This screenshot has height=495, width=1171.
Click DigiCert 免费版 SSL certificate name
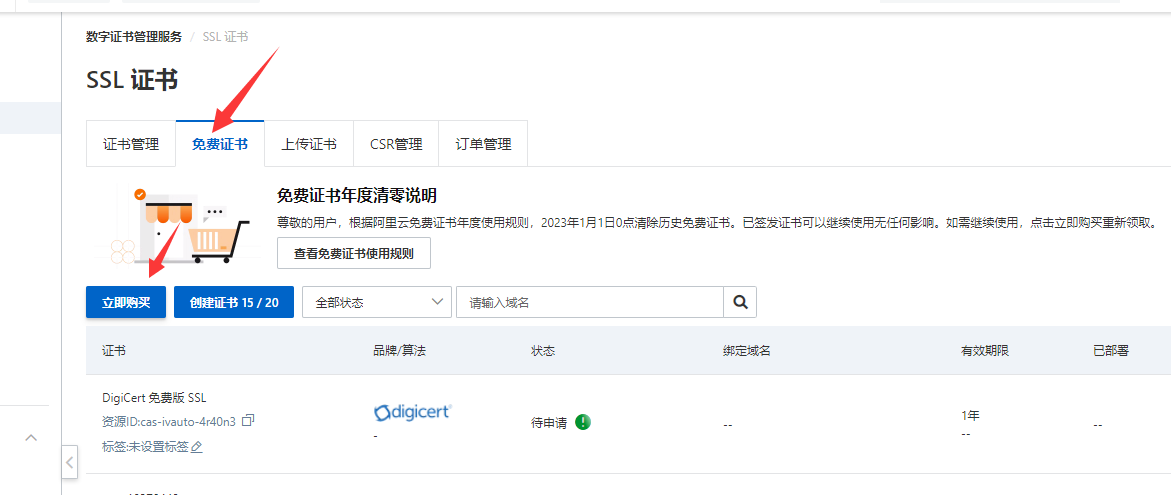click(x=154, y=397)
